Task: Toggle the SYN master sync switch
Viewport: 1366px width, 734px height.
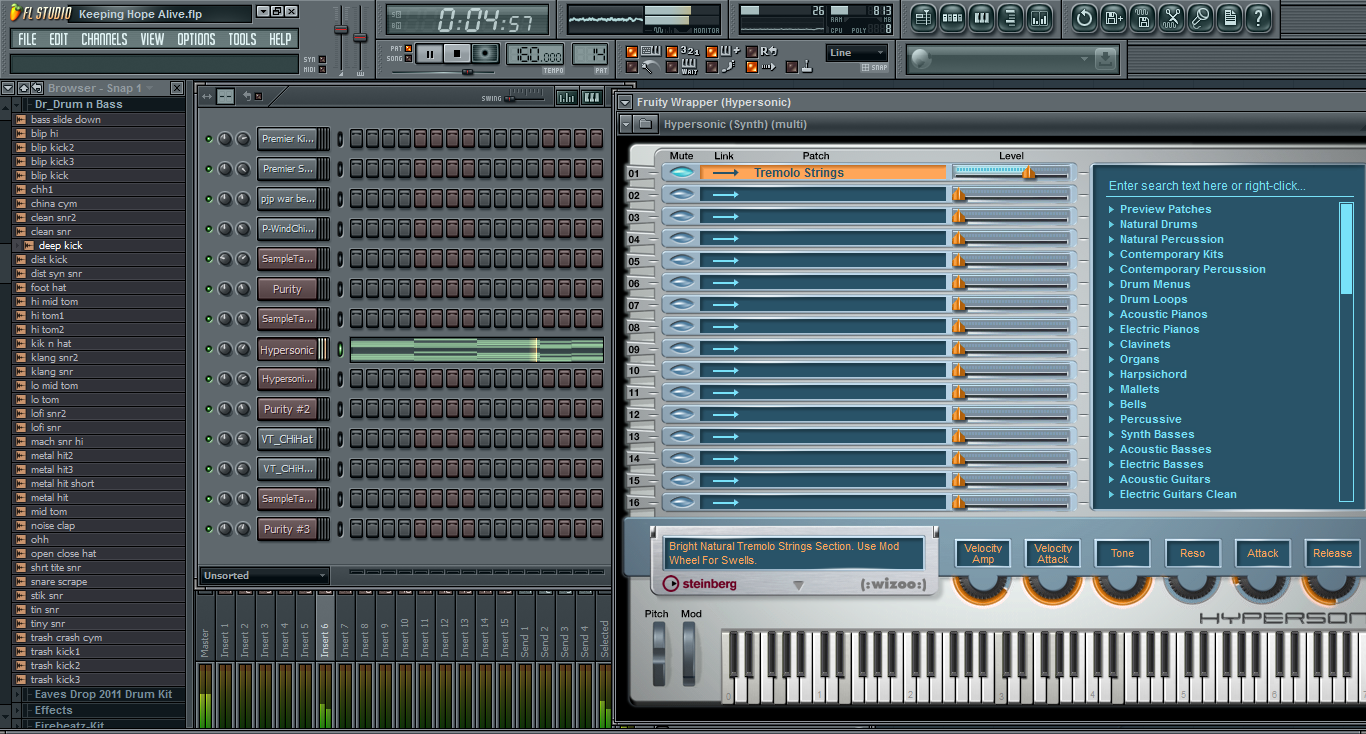Action: [322, 60]
